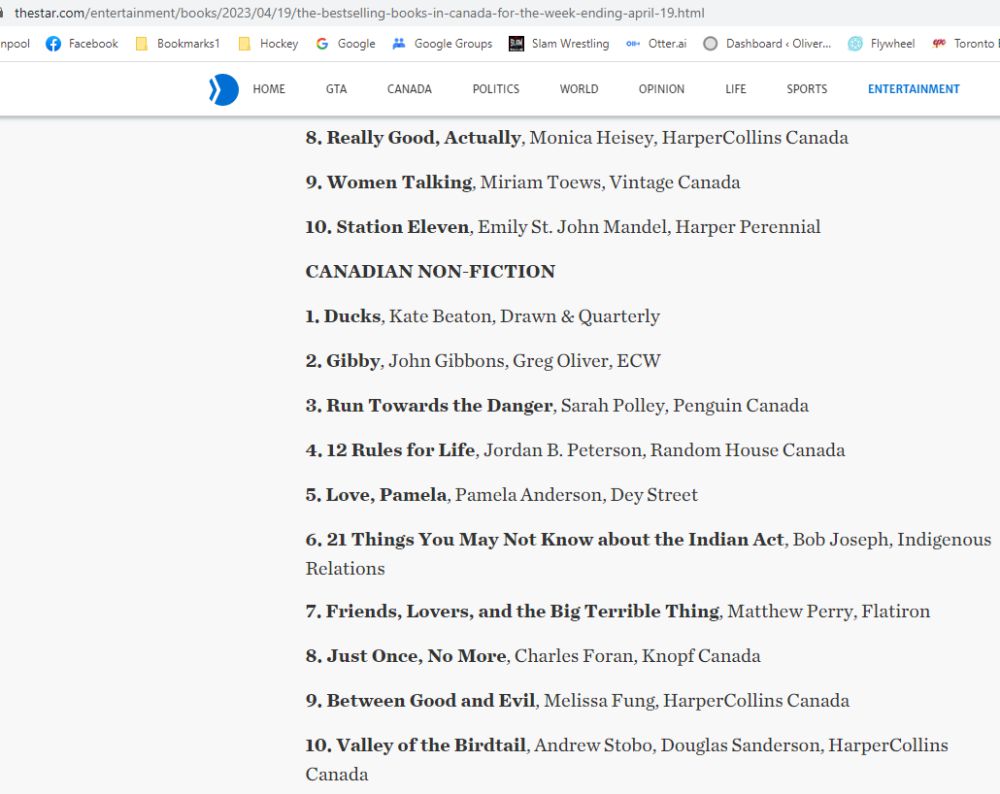Image resolution: width=1000 pixels, height=794 pixels.
Task: Click the 'Between Good and Evil' entry
Action: click(x=577, y=701)
